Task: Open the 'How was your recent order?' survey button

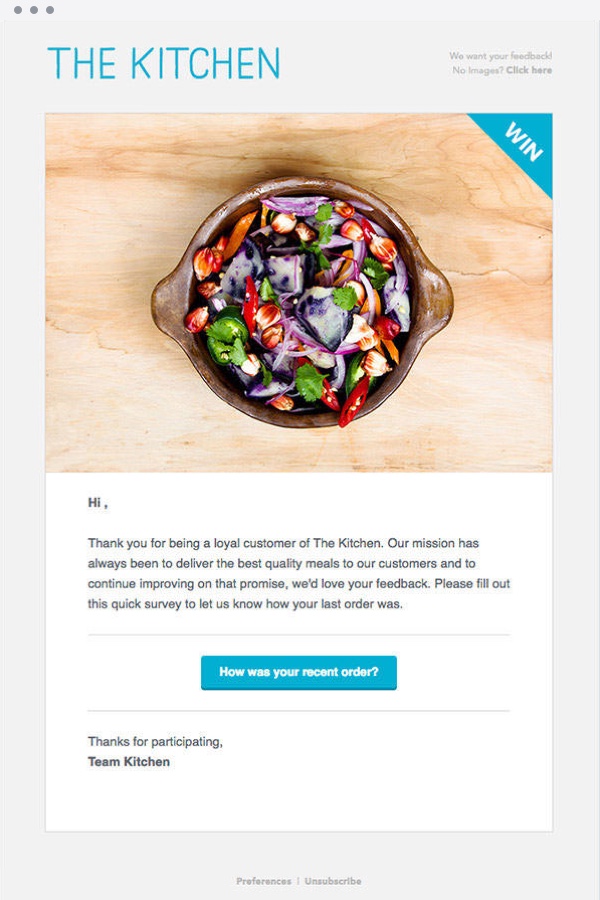Action: point(299,672)
